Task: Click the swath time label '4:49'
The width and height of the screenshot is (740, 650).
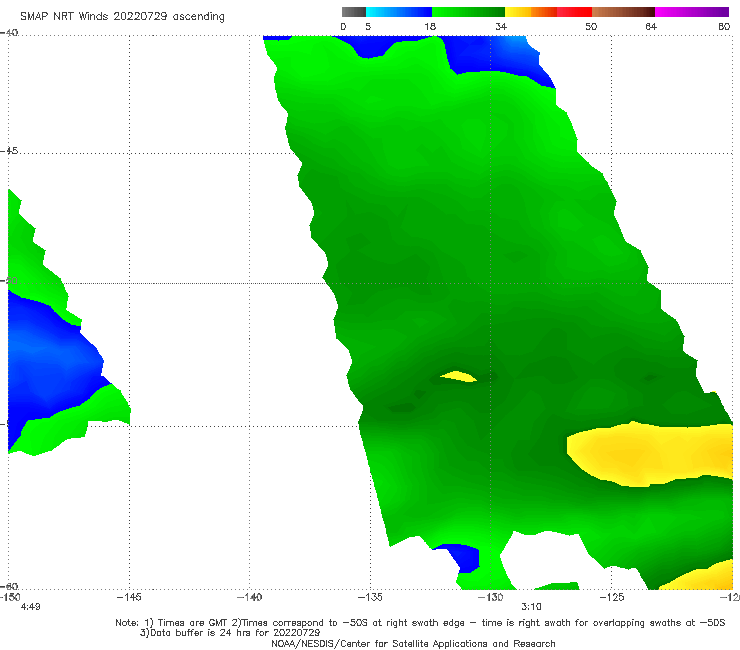Action: point(30,607)
